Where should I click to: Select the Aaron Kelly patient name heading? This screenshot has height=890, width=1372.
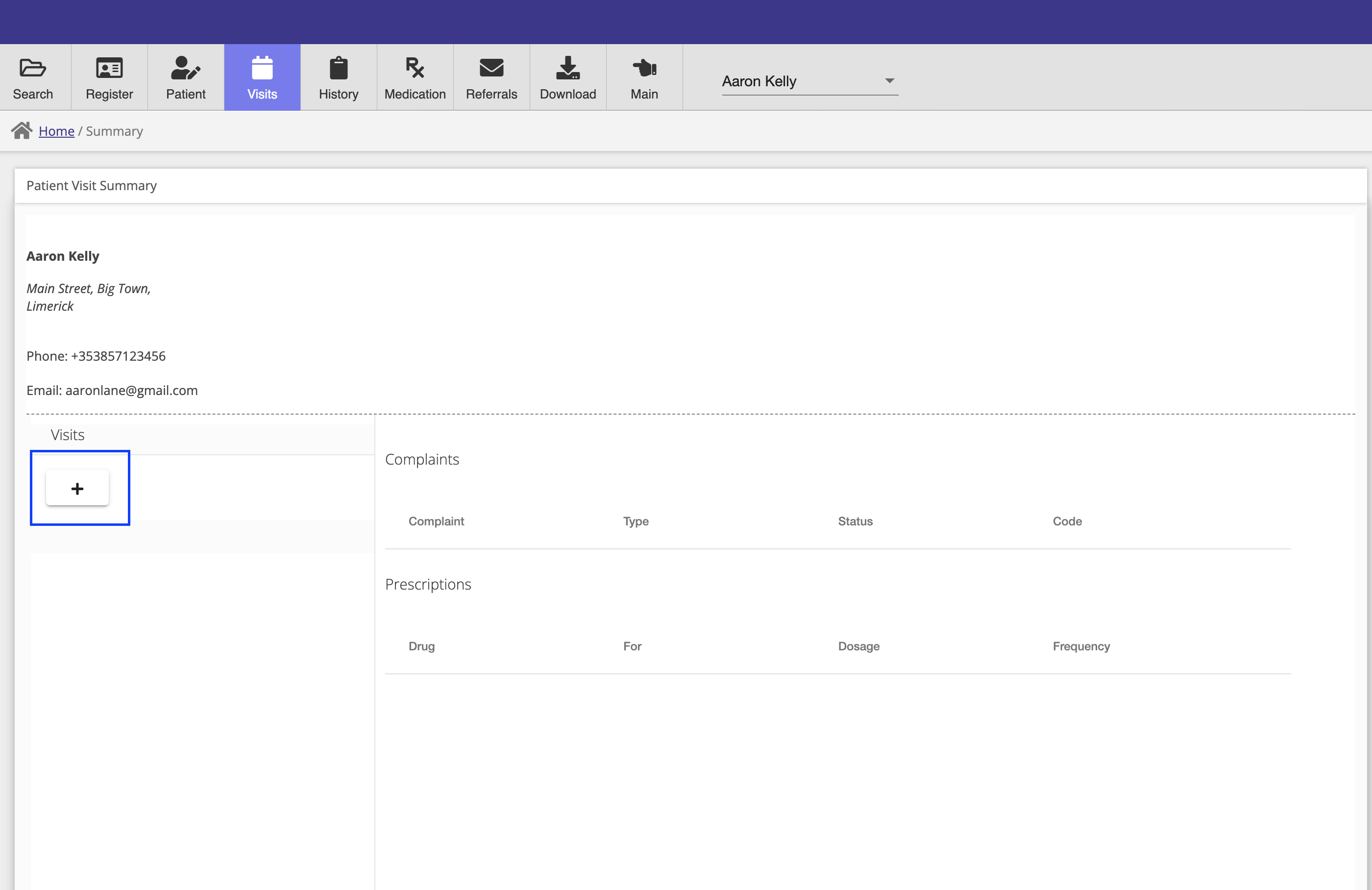[x=63, y=256]
